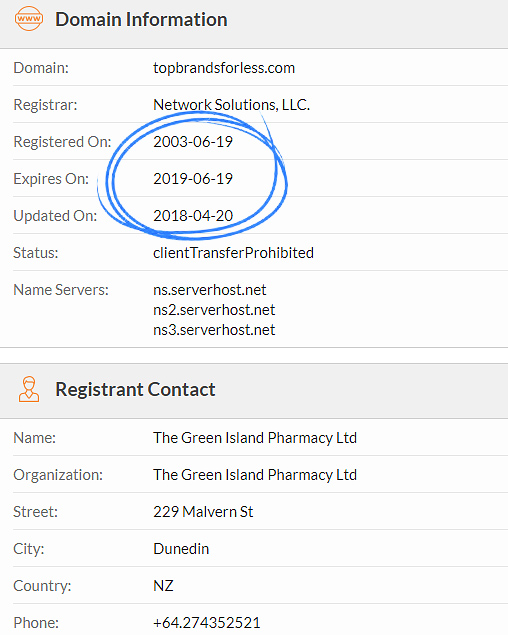This screenshot has width=508, height=635.
Task: Click the Street: label
Action: pyautogui.click(x=35, y=512)
